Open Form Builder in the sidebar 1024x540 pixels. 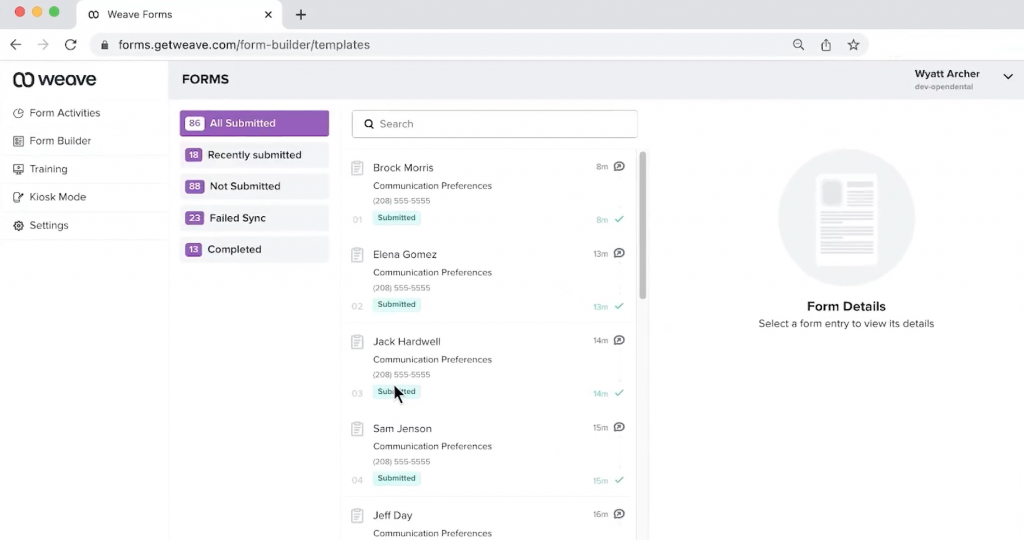point(60,141)
